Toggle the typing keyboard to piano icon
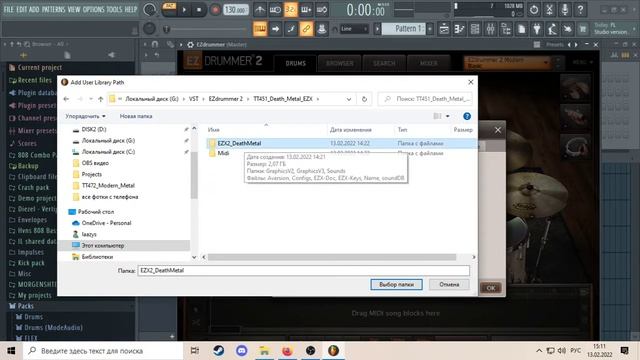 pos(260,29)
